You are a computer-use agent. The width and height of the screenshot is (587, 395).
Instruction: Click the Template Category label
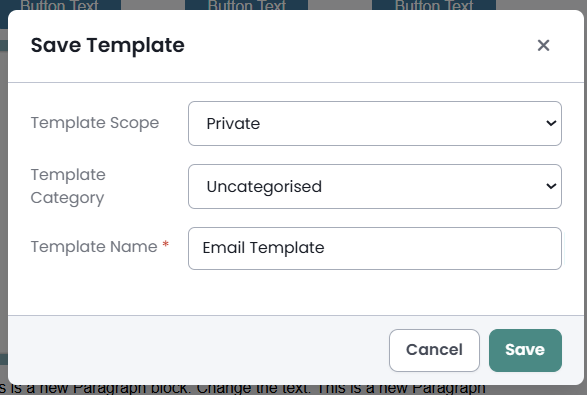68,186
